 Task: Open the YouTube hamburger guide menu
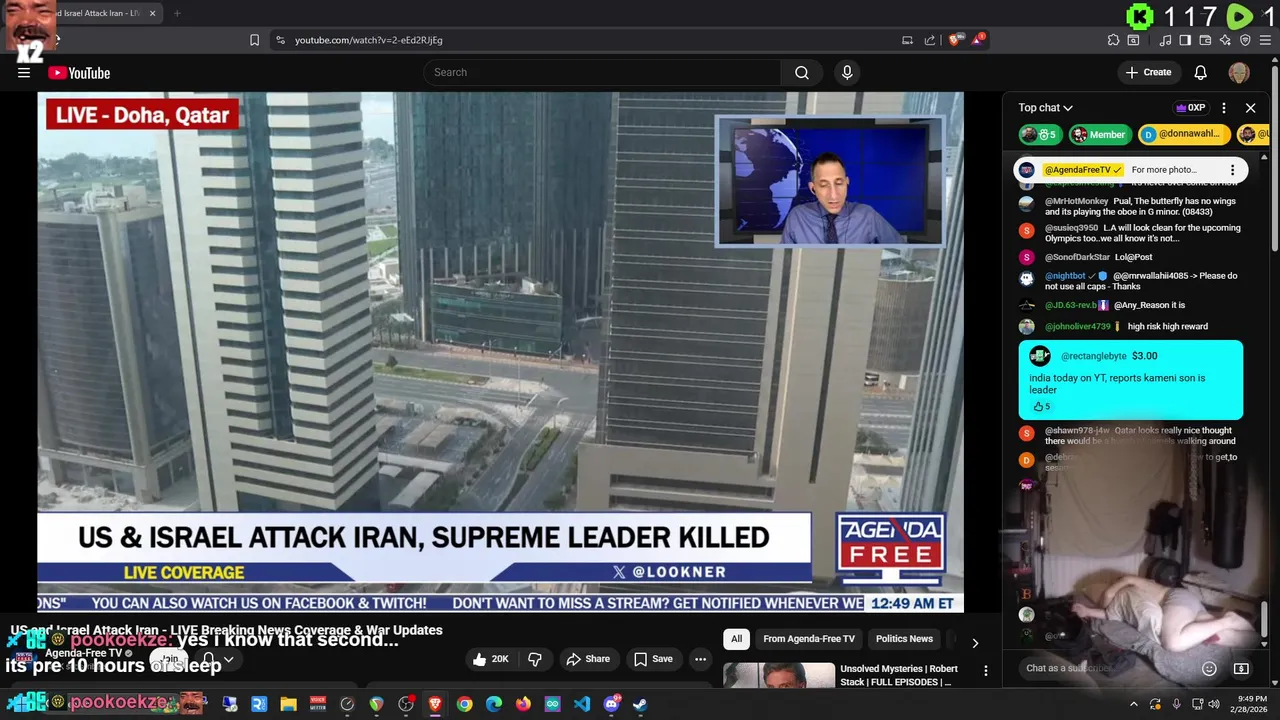tap(24, 72)
